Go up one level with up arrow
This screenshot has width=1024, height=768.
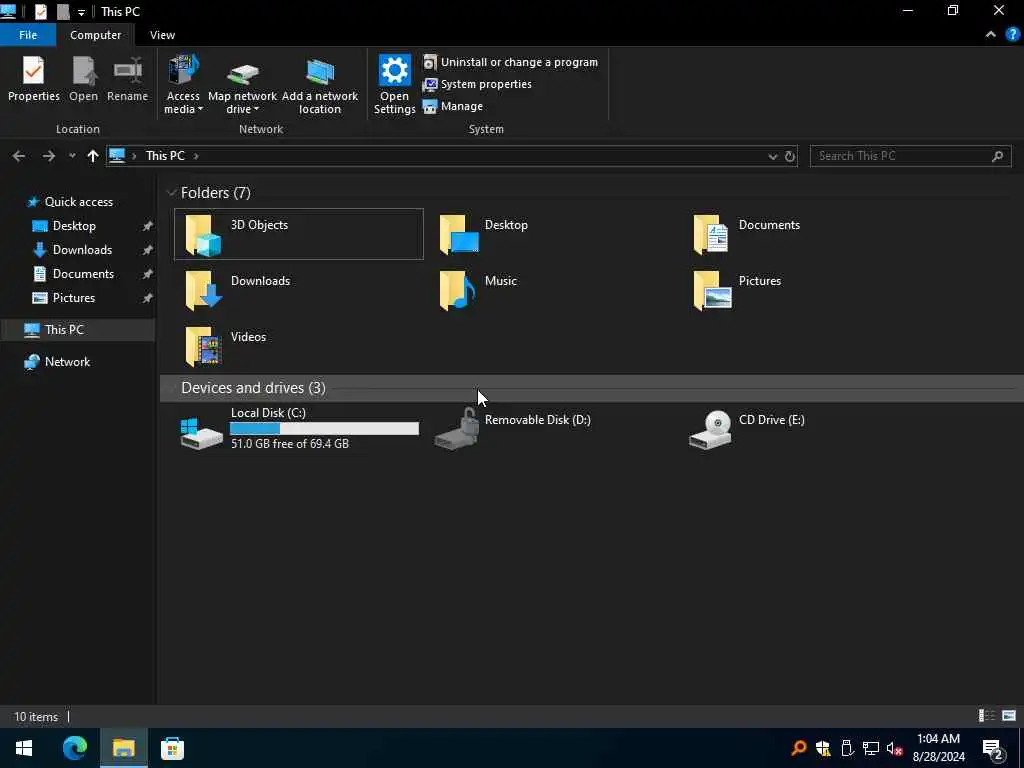pos(93,156)
